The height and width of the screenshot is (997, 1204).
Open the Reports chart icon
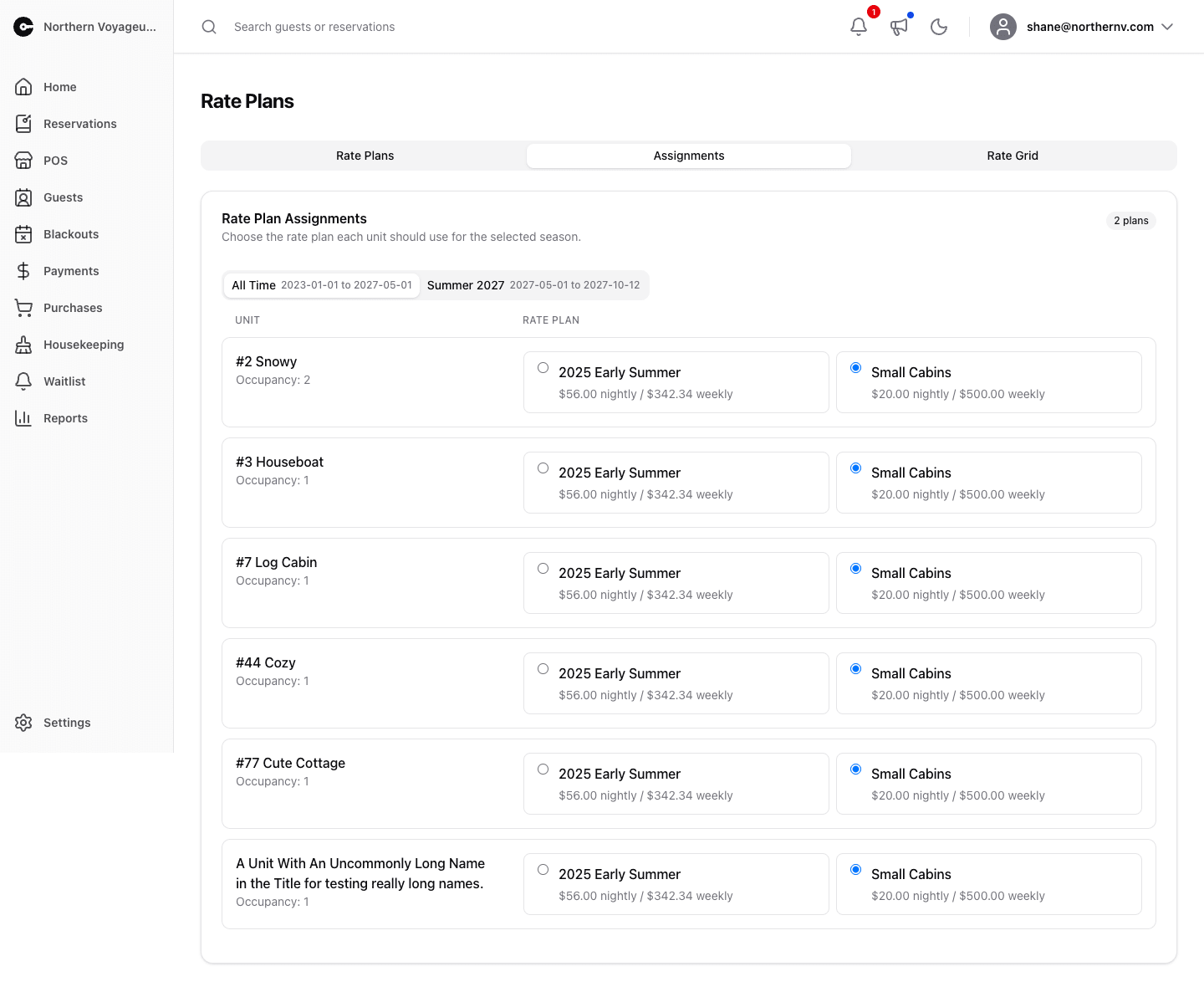(x=23, y=418)
